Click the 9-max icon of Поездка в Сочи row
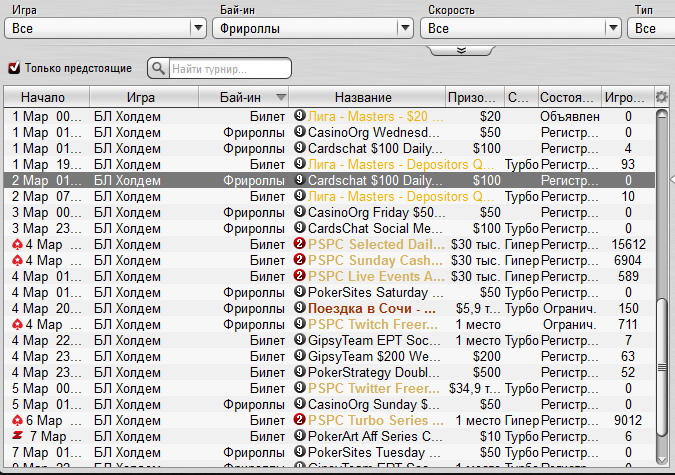Viewport: 675px width, 475px height. pos(300,307)
